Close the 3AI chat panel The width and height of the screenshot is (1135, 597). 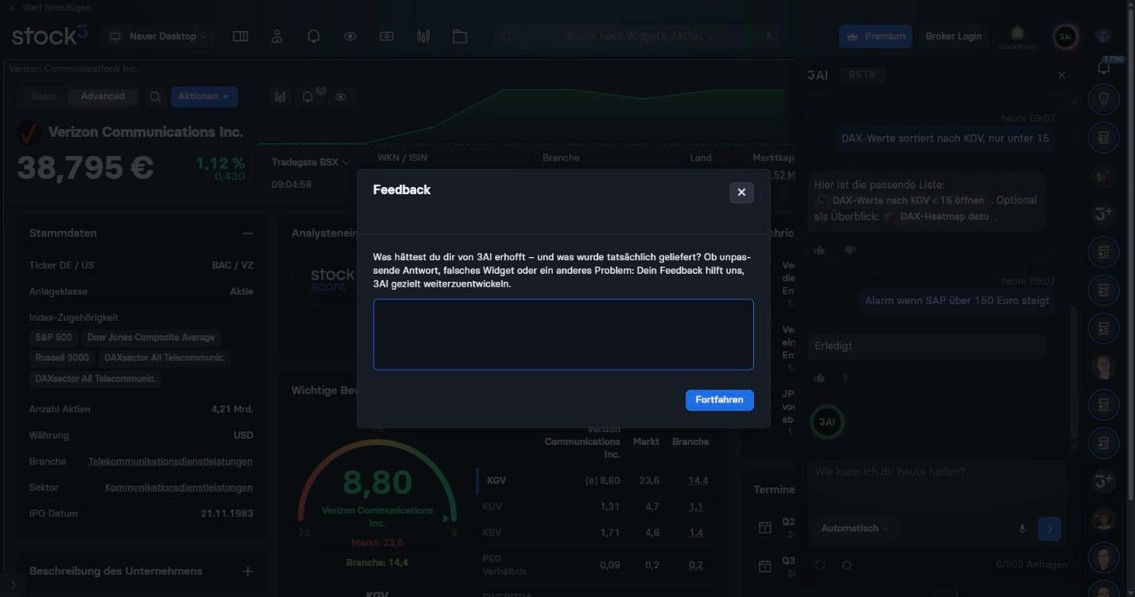(x=1061, y=75)
